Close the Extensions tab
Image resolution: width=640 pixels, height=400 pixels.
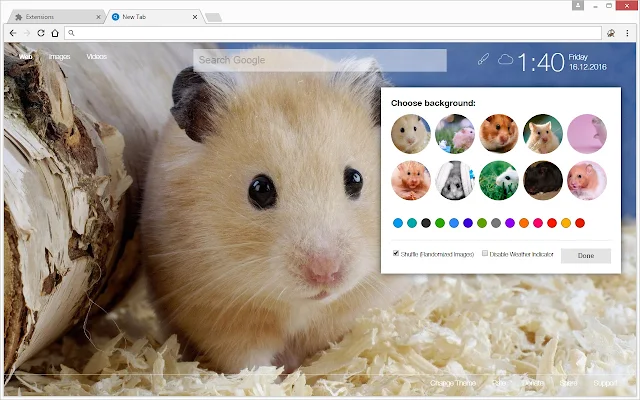coord(98,17)
